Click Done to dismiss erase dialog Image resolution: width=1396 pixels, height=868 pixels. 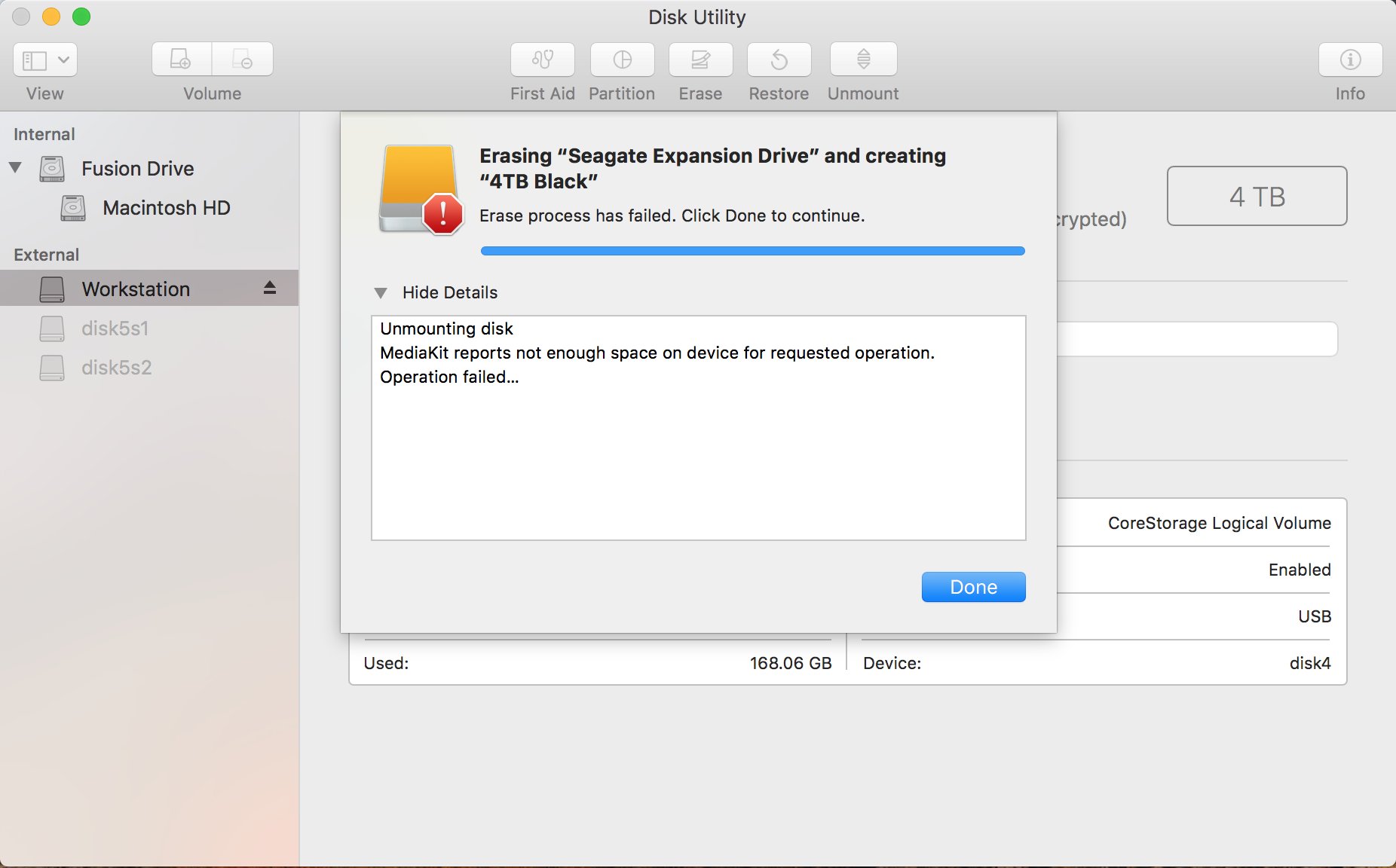974,587
